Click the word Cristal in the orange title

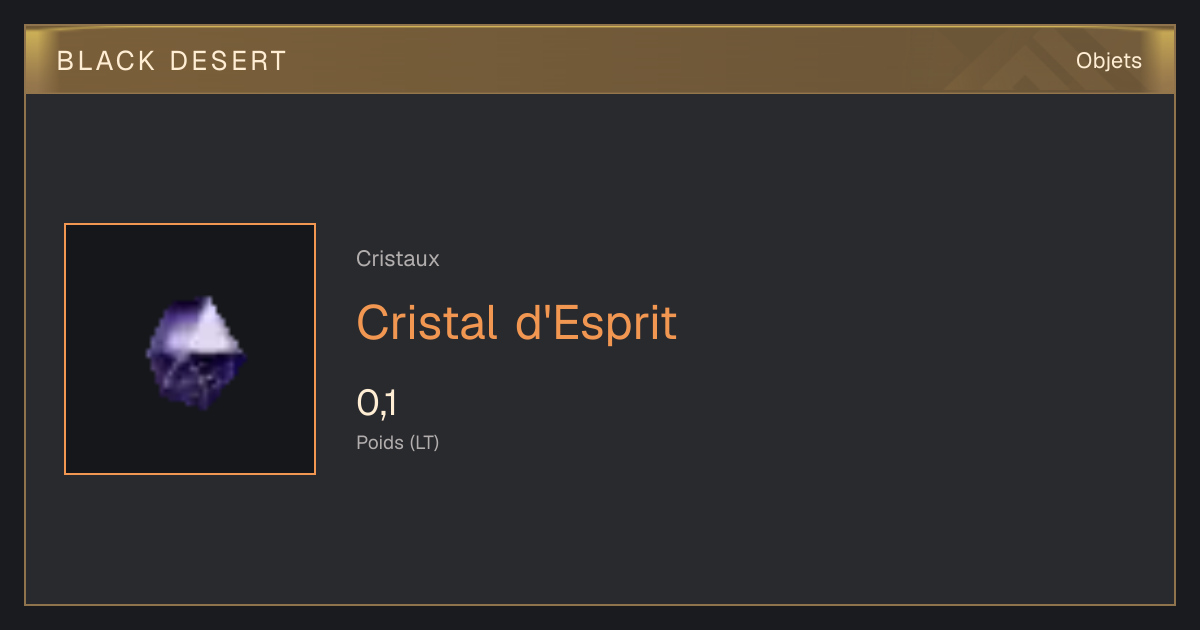(x=429, y=323)
